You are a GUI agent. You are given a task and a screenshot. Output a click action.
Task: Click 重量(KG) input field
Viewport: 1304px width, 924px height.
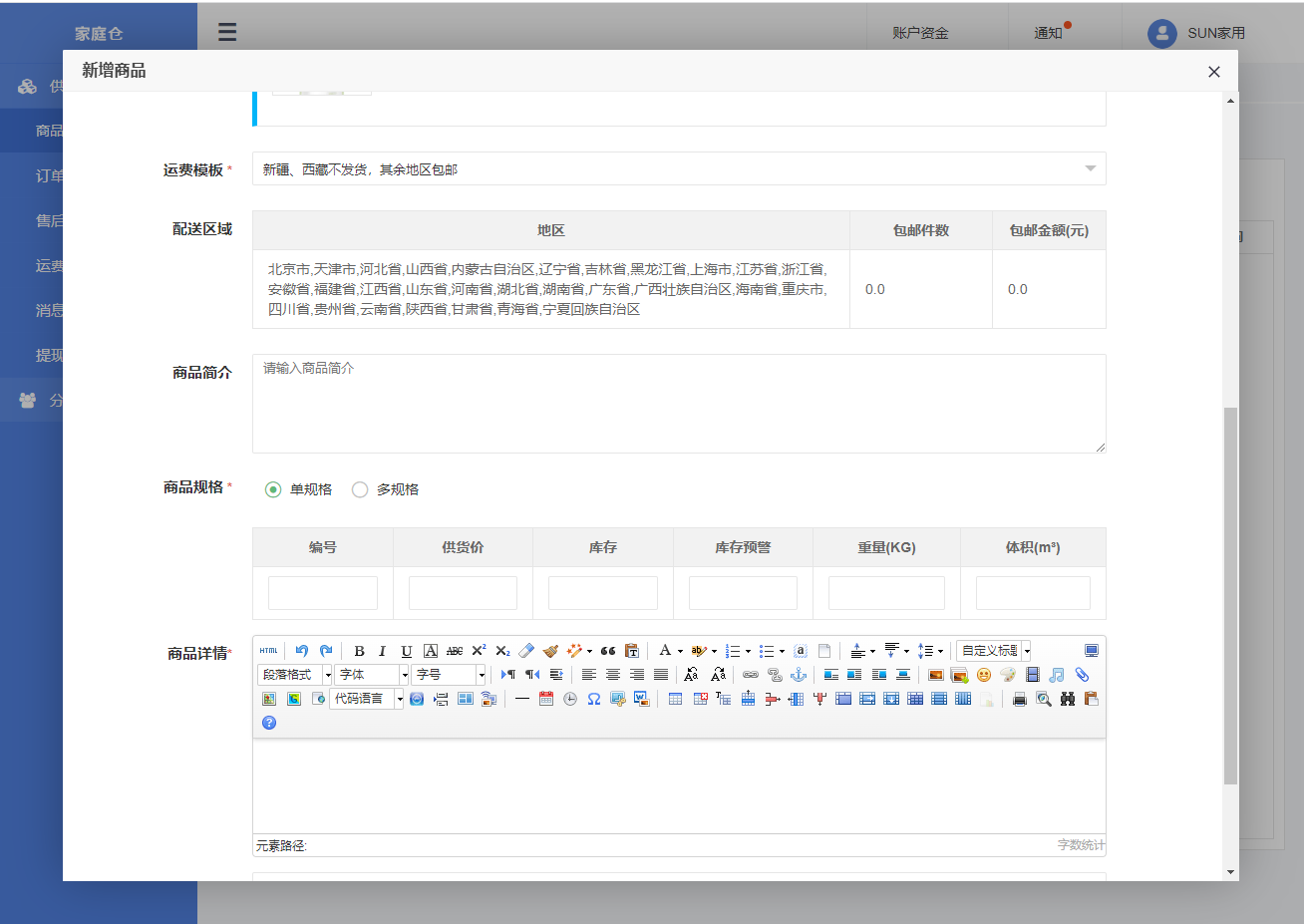886,593
